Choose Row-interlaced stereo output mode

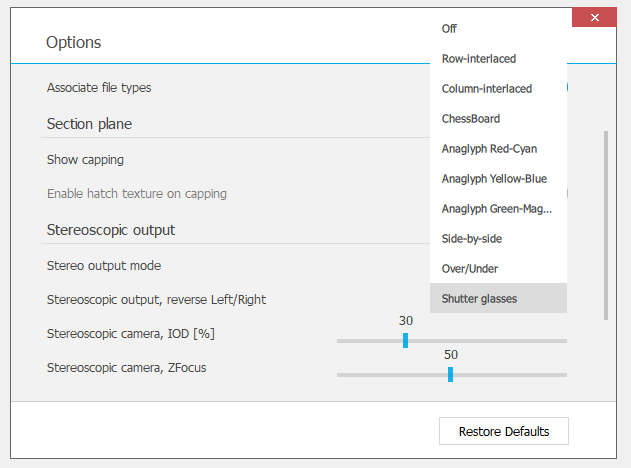coord(479,59)
